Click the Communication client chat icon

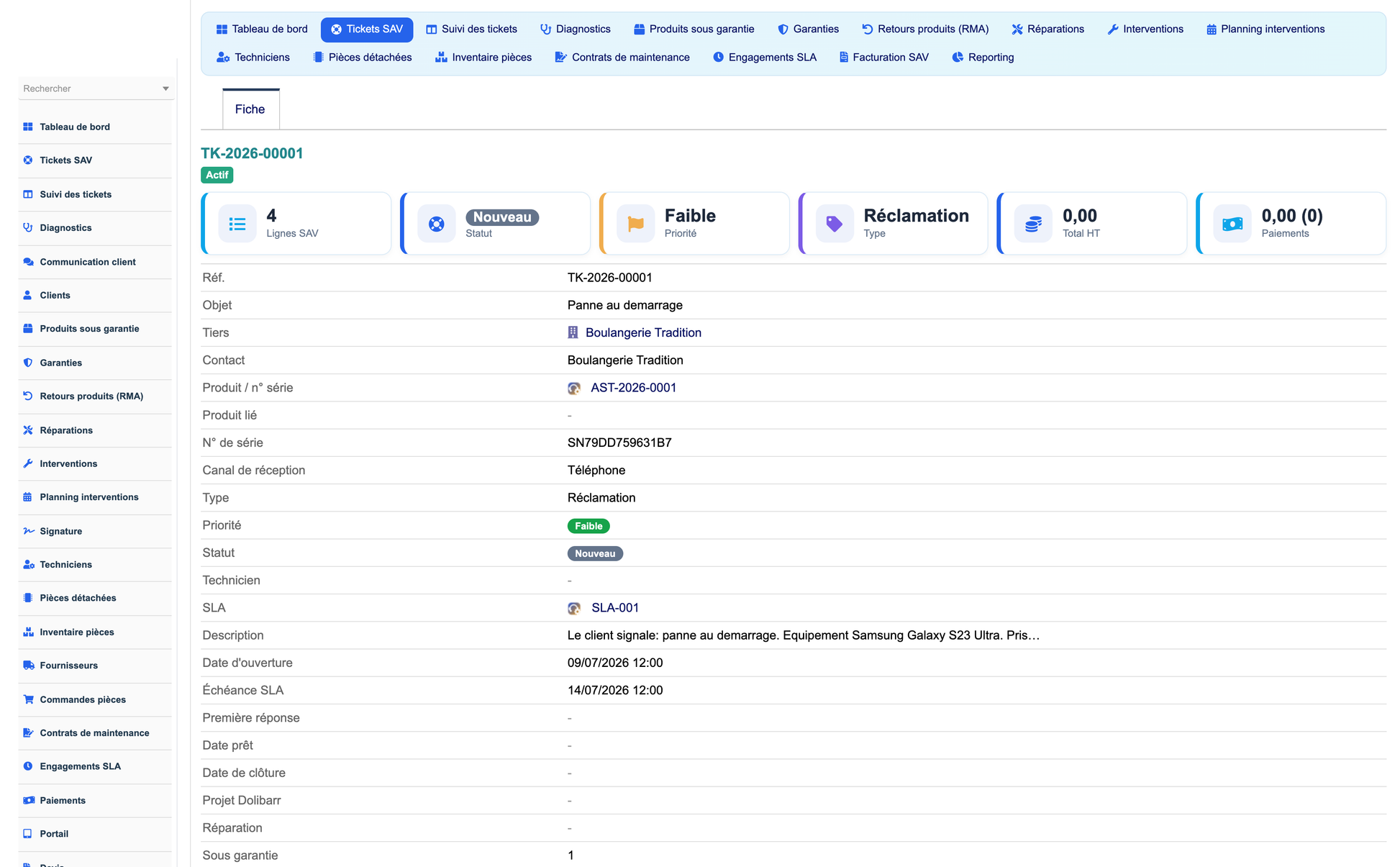(28, 262)
